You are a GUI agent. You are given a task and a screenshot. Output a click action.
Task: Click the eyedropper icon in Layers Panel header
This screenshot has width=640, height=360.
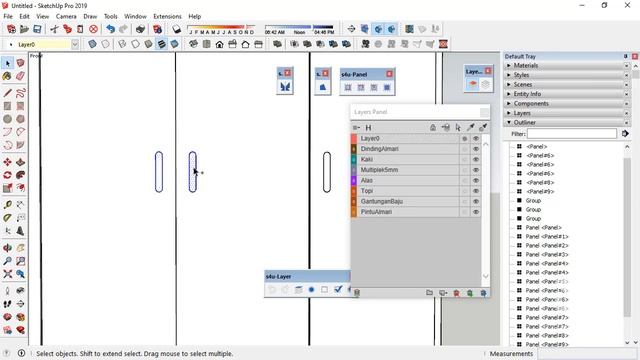pos(470,128)
